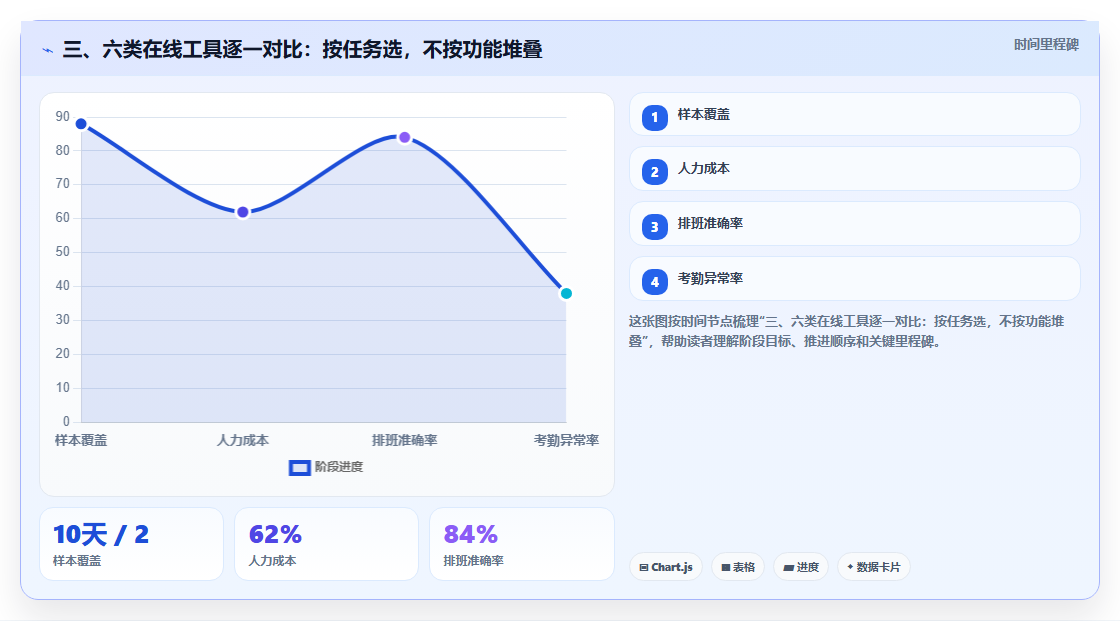
Task: Click the section title 三、六类在线工具逐一对比
Action: [302, 49]
